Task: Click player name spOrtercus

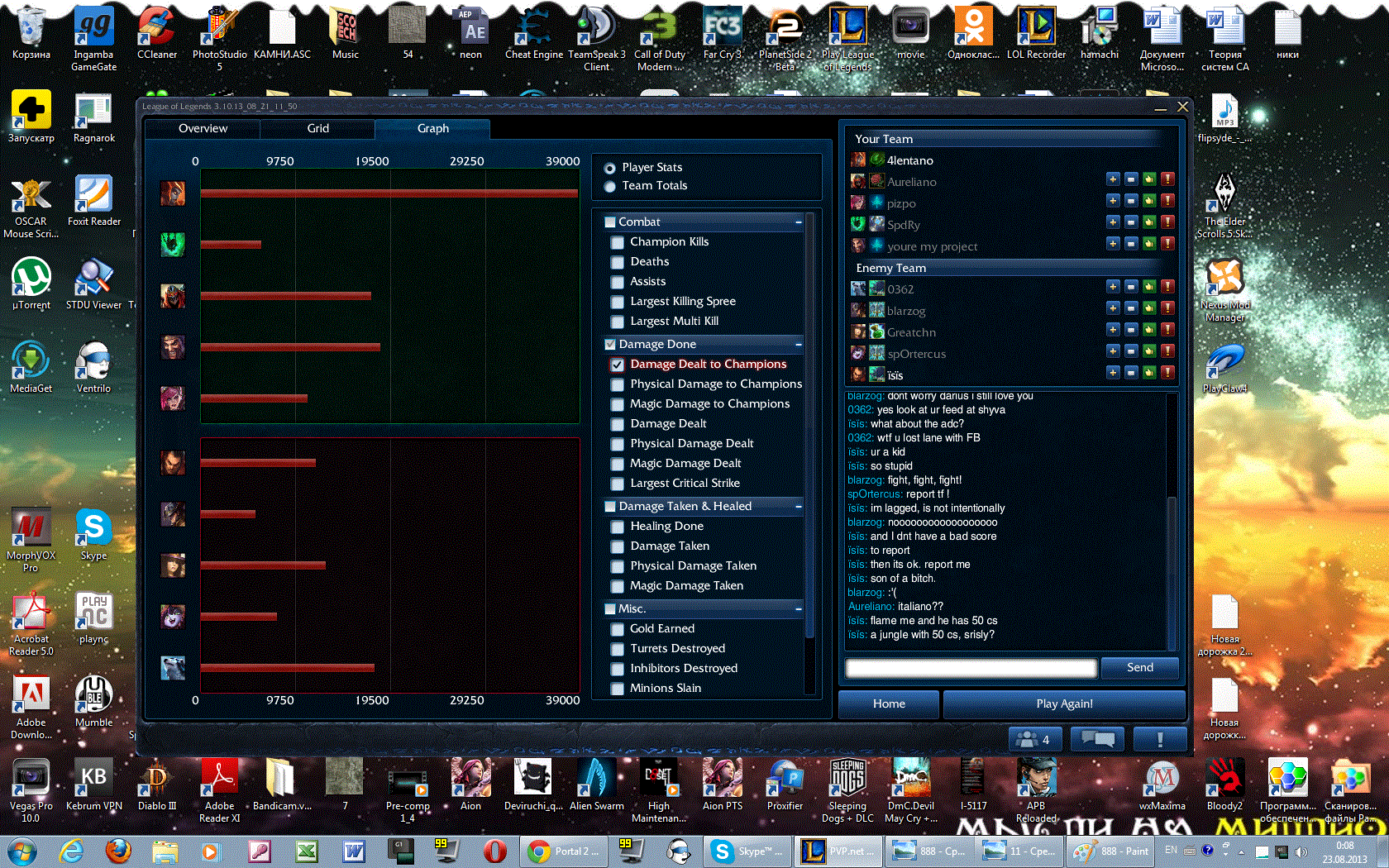Action: [916, 354]
